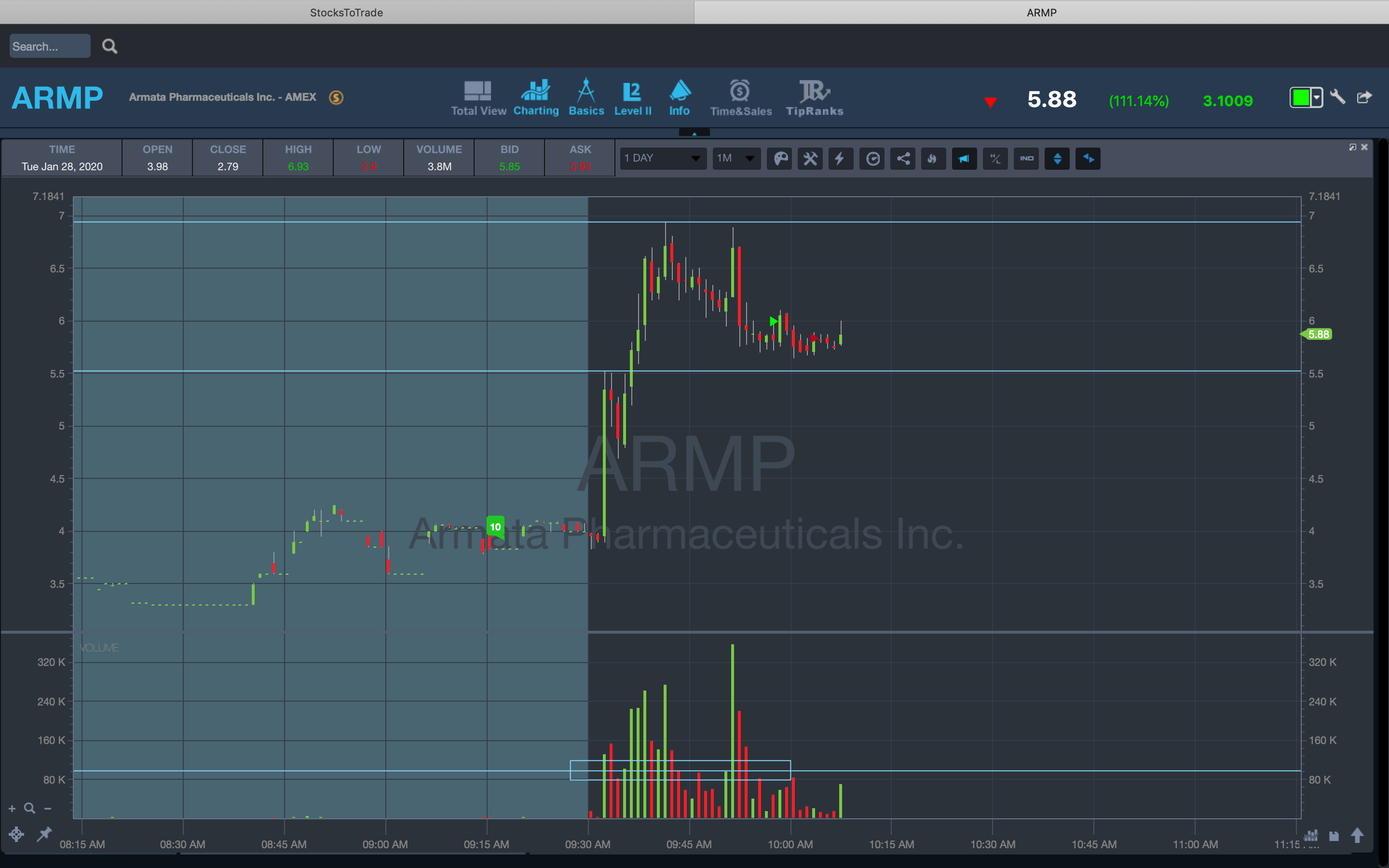
Task: Open dropdown arrow beside green color box
Action: click(1317, 97)
